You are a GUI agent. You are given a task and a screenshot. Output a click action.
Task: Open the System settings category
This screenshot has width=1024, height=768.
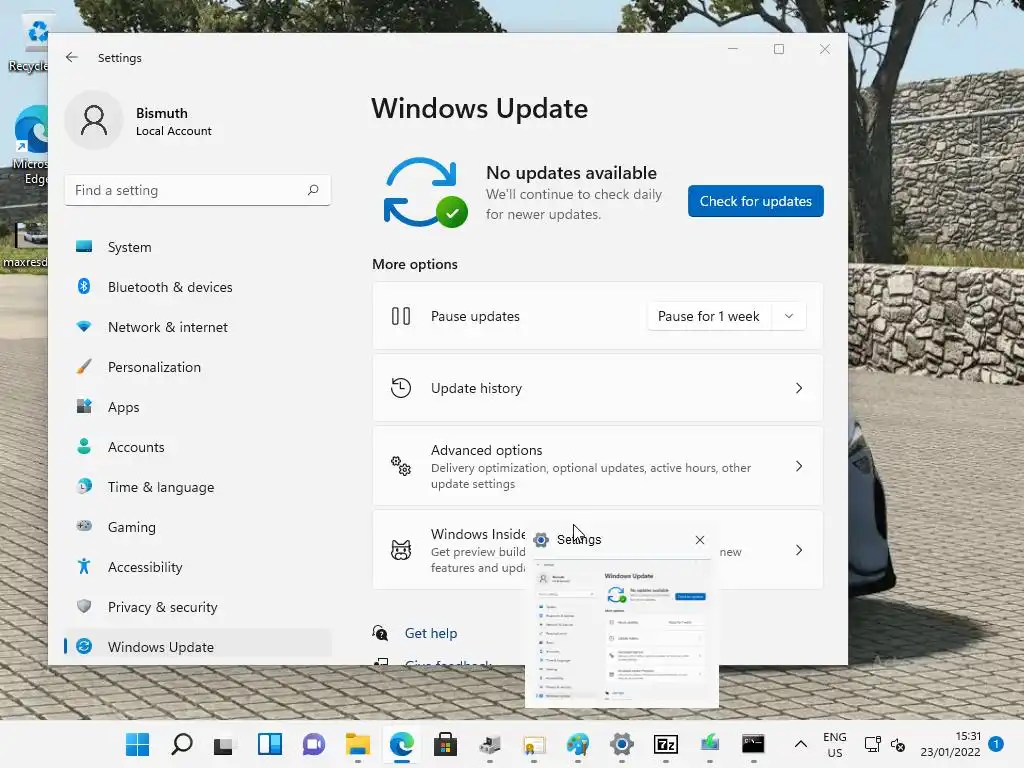point(198,247)
